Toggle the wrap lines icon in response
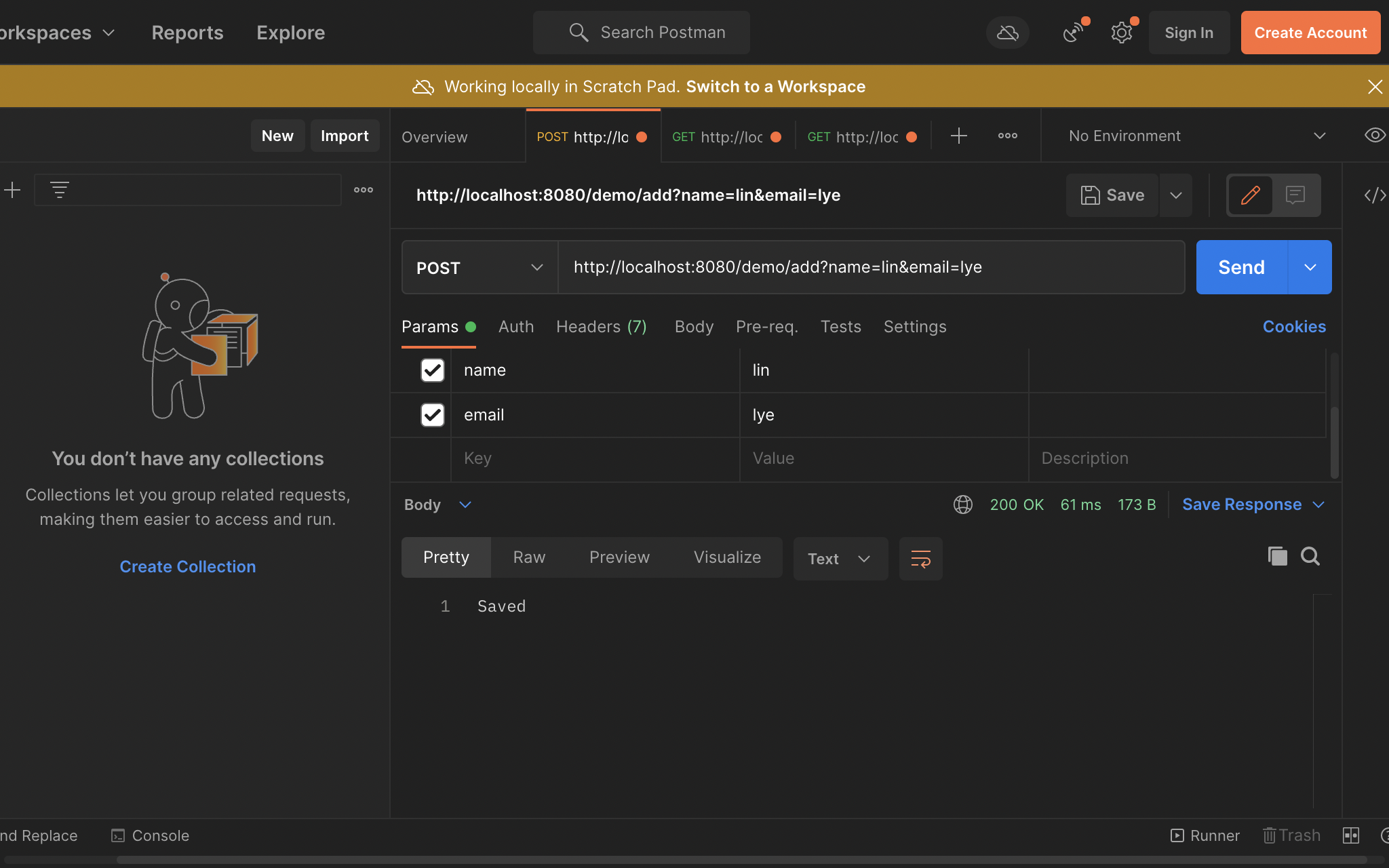This screenshot has width=1389, height=868. pyautogui.click(x=920, y=559)
